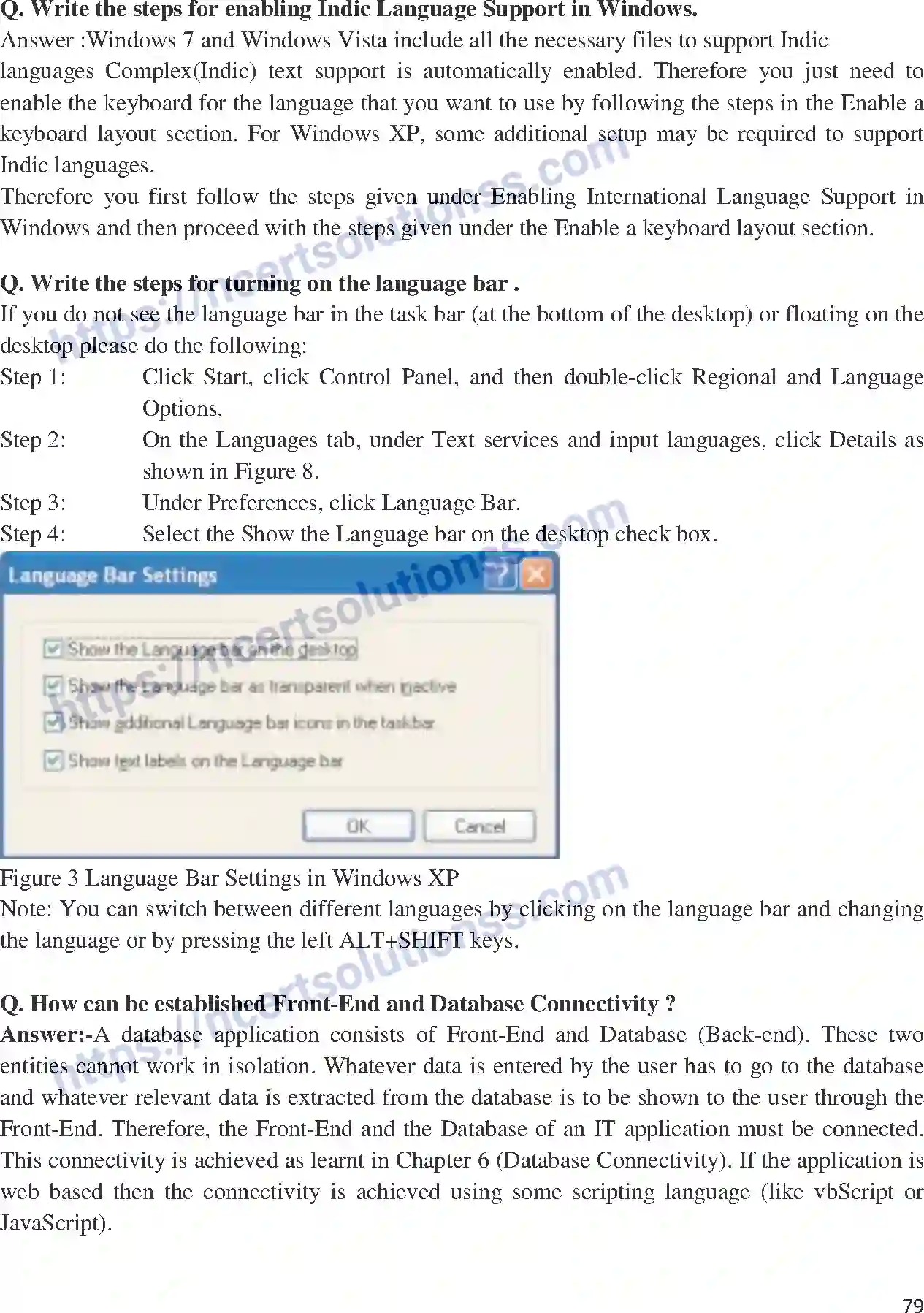This screenshot has height=1313, width=924.
Task: Toggle 'Show the Language bar on the desktop'
Action: coord(53,649)
